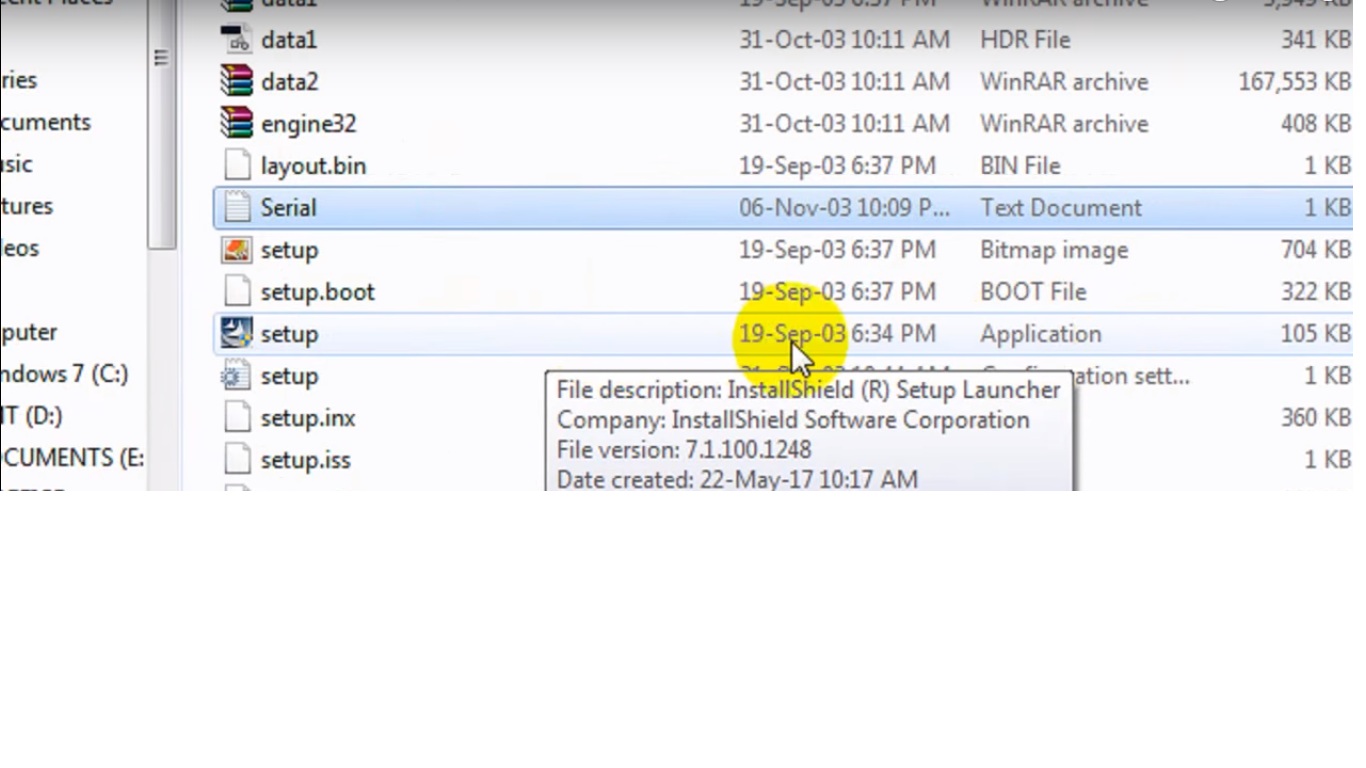Select the setup configuration settings gear icon
1366x768 pixels.
click(x=237, y=376)
